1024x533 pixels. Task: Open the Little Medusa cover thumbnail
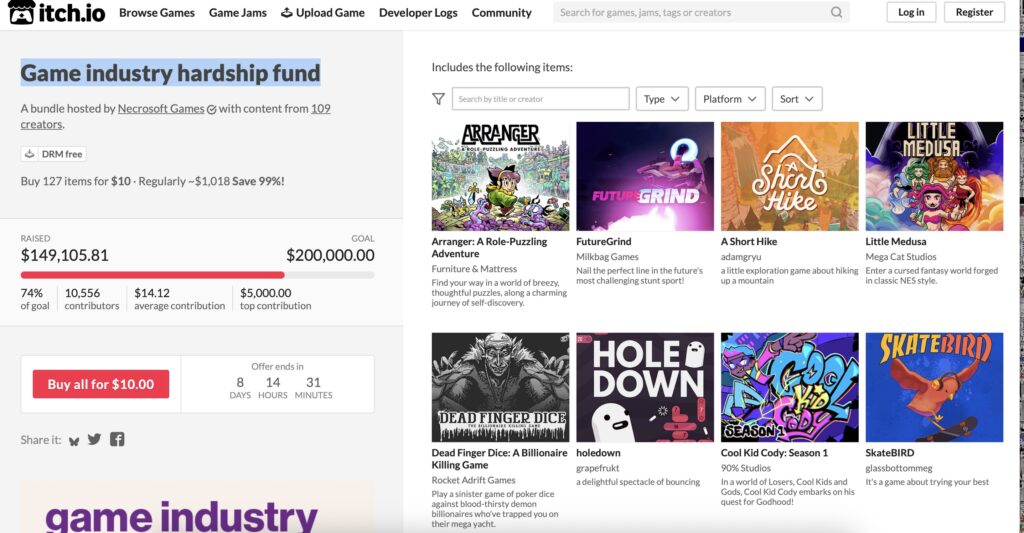tap(934, 176)
